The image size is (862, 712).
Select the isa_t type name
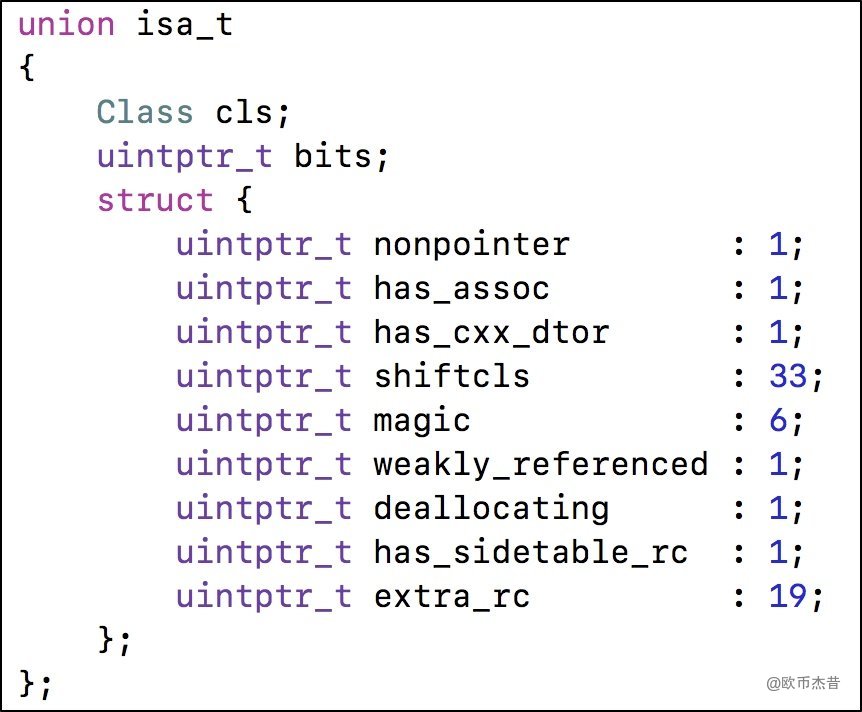point(185,24)
